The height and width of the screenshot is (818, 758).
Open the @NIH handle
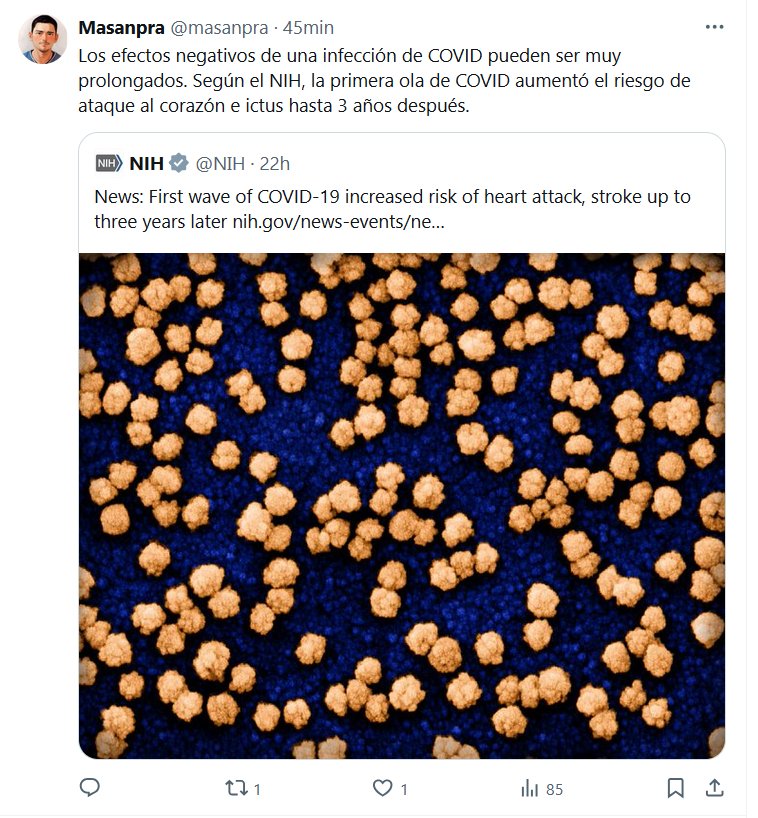[218, 163]
